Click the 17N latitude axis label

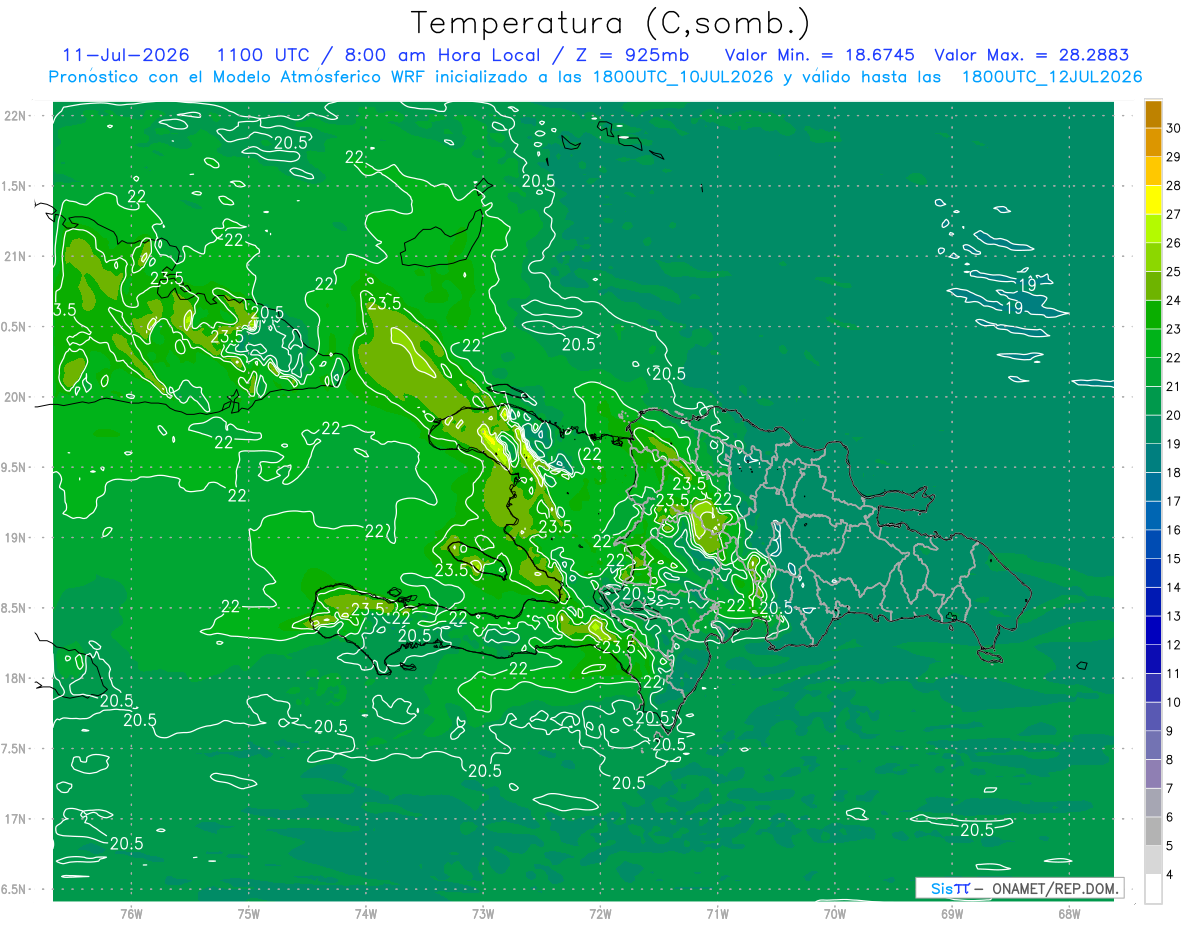tap(14, 819)
